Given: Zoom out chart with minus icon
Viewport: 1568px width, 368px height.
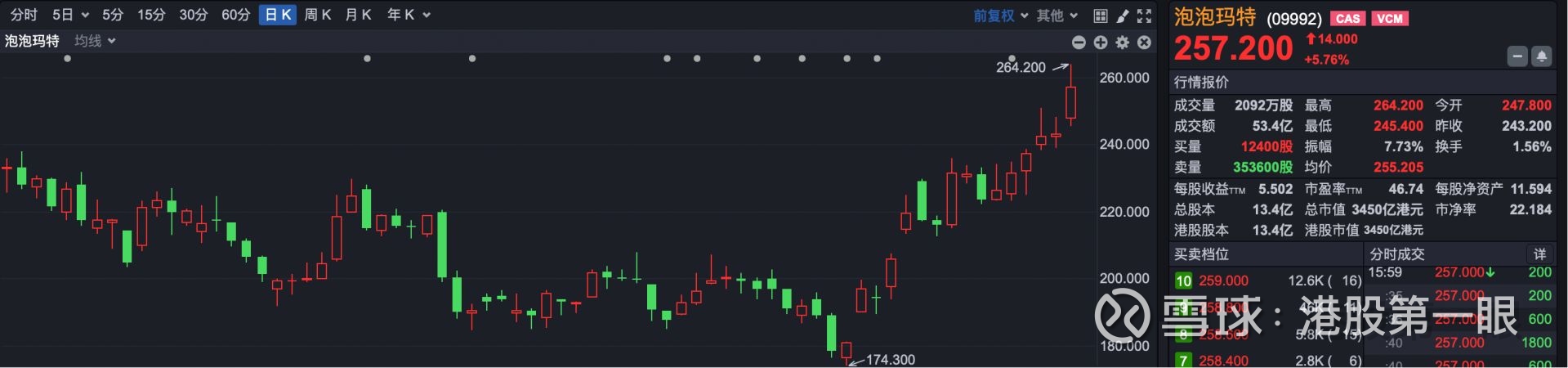Looking at the screenshot, I should click(x=1079, y=42).
